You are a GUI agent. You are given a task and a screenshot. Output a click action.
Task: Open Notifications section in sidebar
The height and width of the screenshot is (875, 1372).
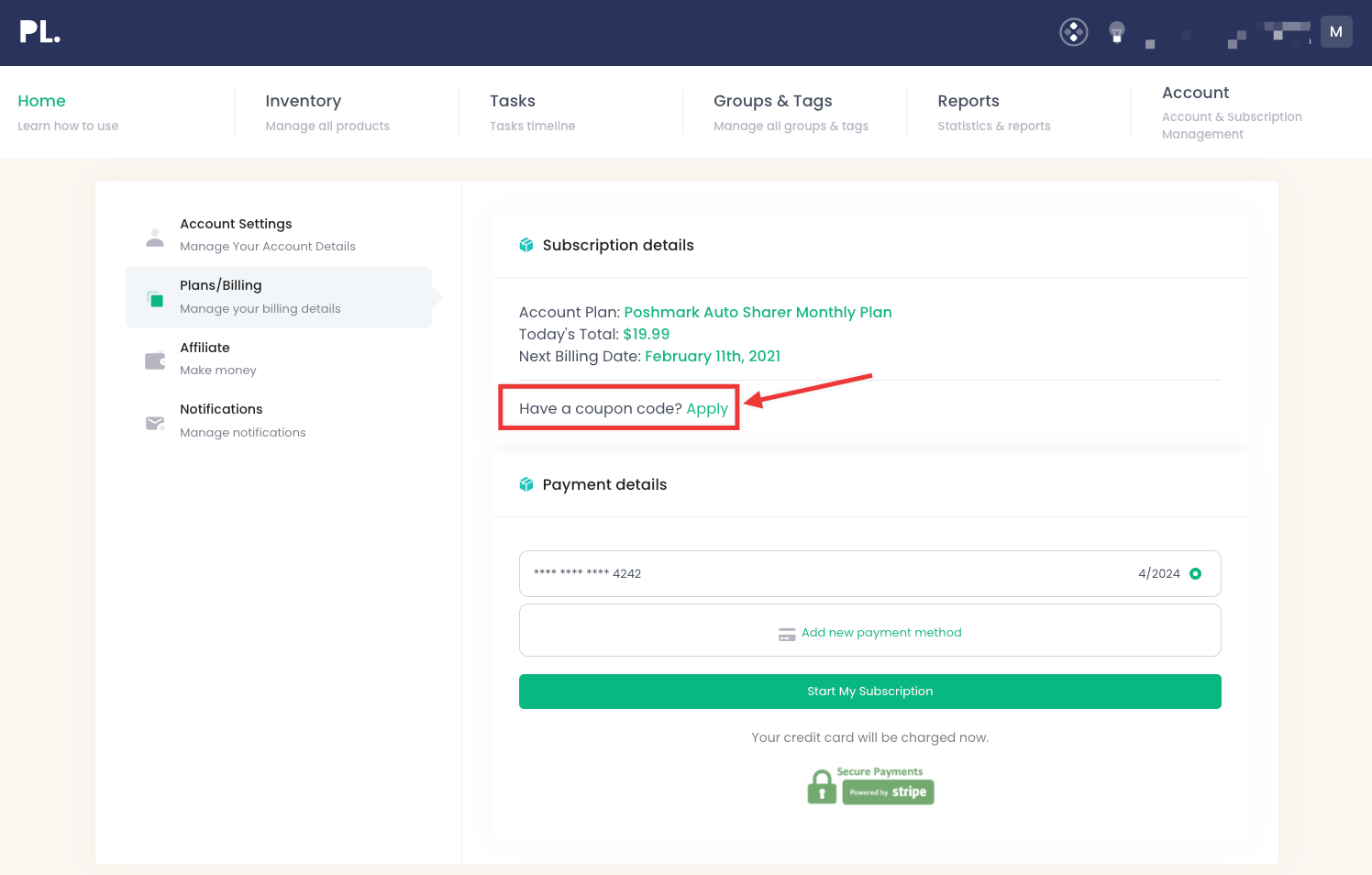click(279, 420)
